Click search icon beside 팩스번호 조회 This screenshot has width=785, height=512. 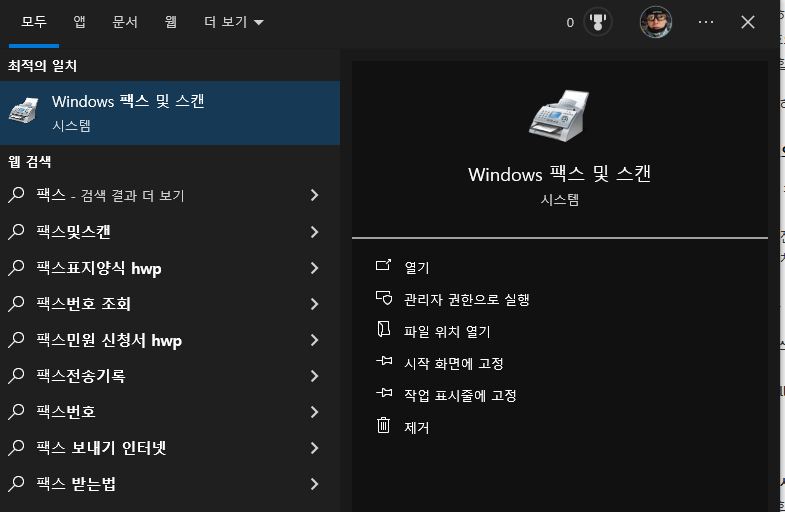[x=16, y=304]
